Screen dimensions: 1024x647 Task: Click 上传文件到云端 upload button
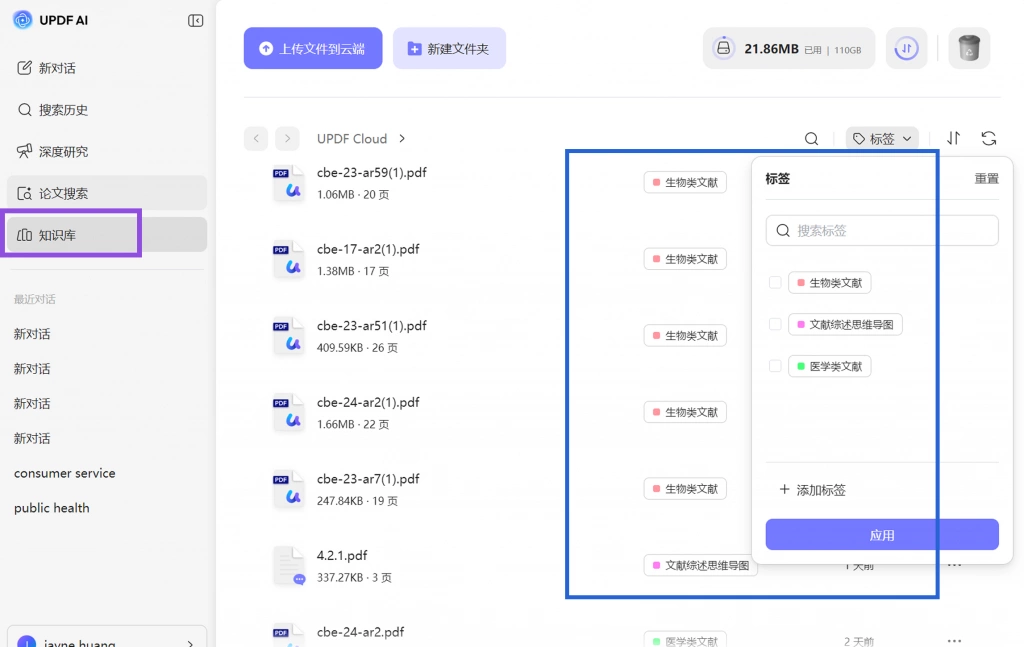(313, 48)
